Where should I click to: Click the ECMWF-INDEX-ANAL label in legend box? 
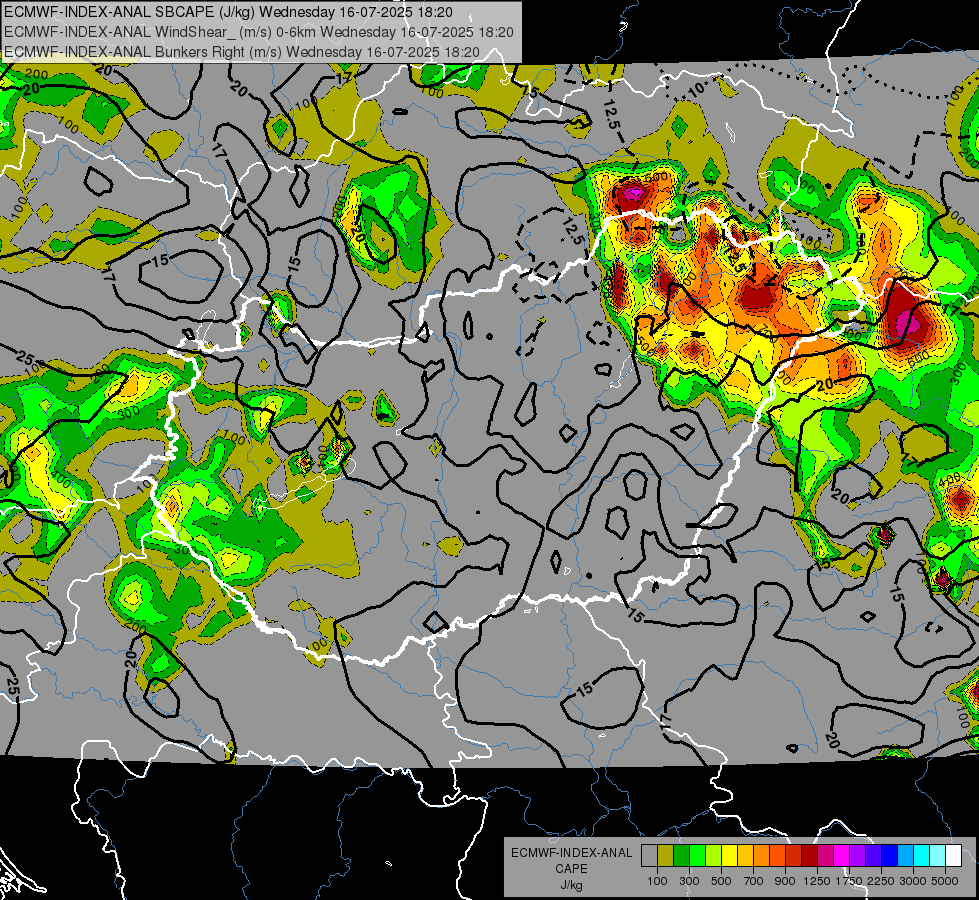(x=571, y=853)
